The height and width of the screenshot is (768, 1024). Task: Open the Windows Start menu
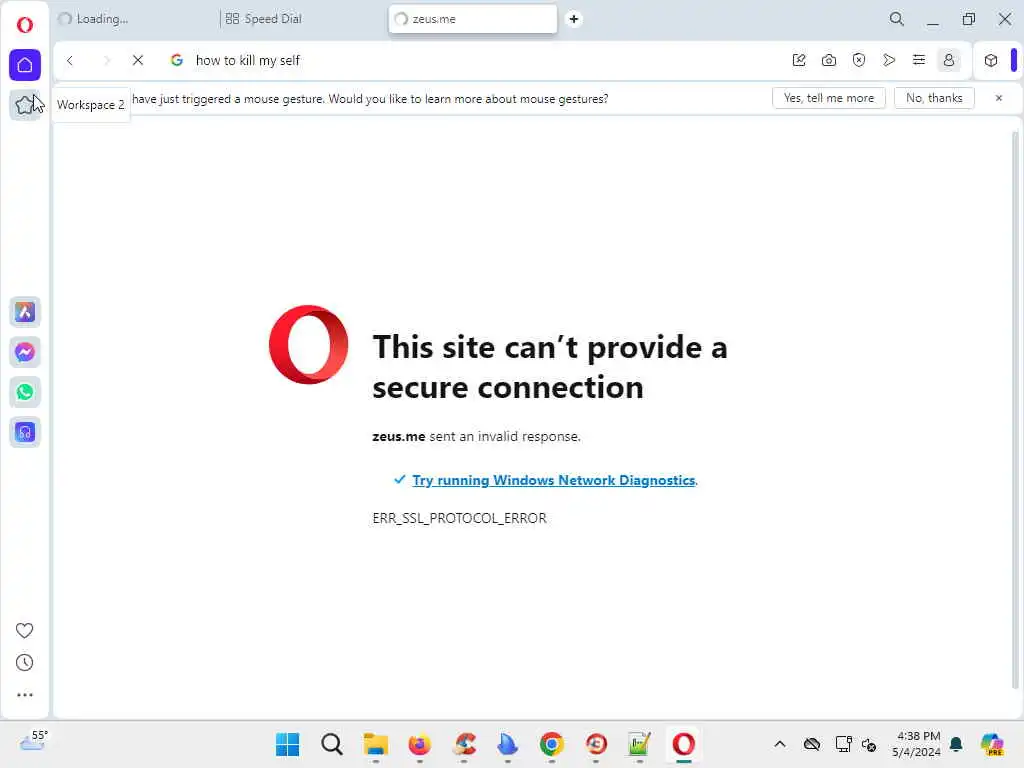[287, 744]
